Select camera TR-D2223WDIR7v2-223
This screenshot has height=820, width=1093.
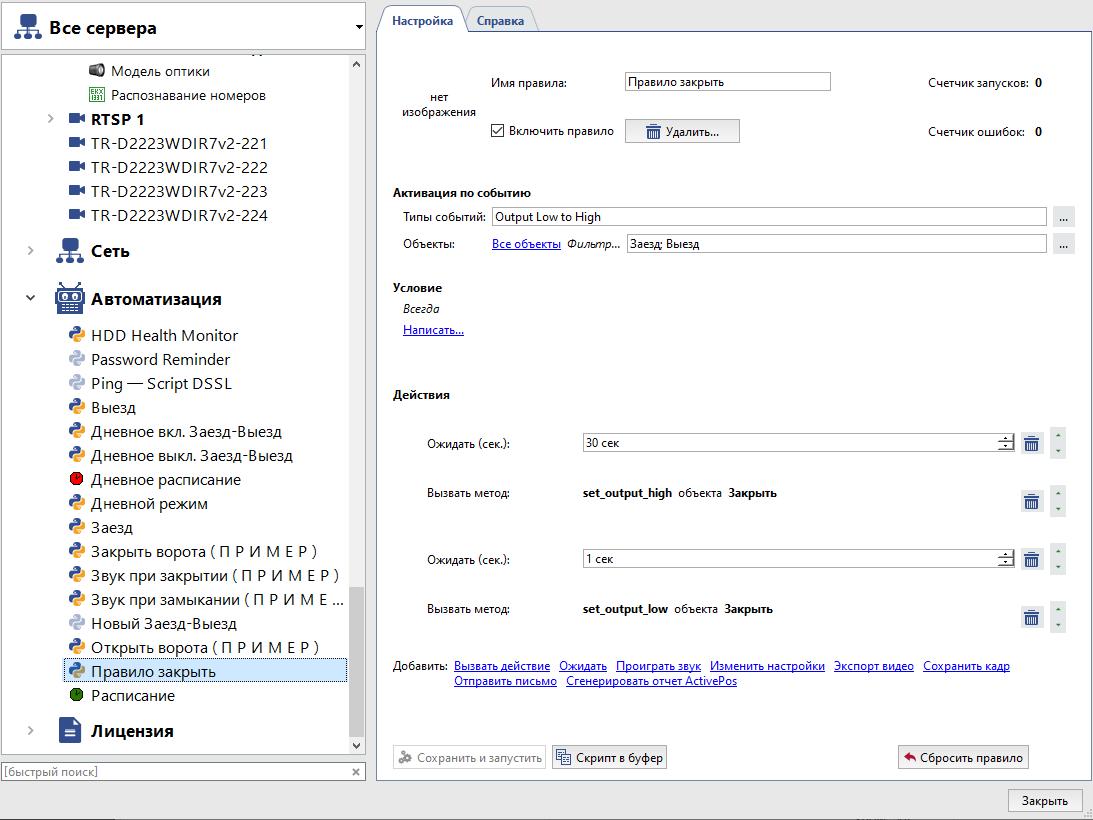[179, 191]
